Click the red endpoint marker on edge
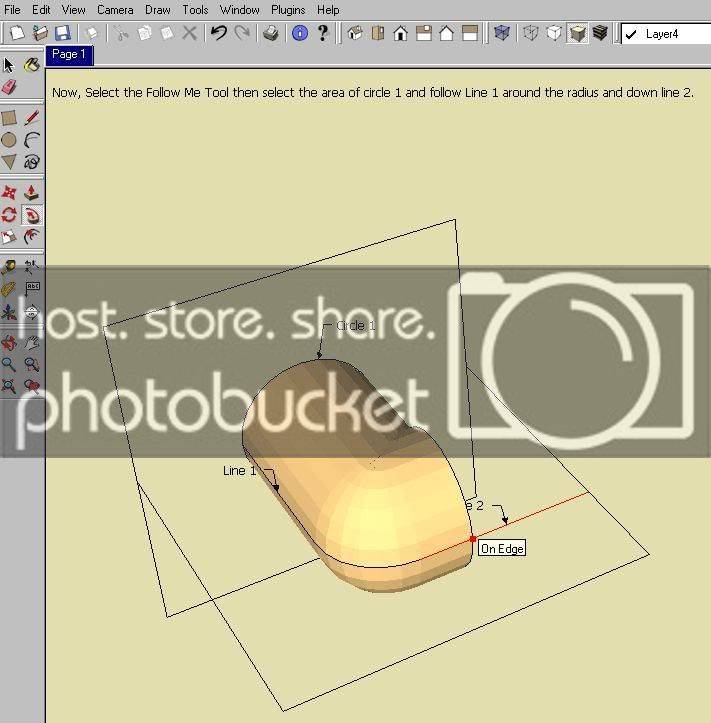Image resolution: width=711 pixels, height=723 pixels. pyautogui.click(x=473, y=539)
